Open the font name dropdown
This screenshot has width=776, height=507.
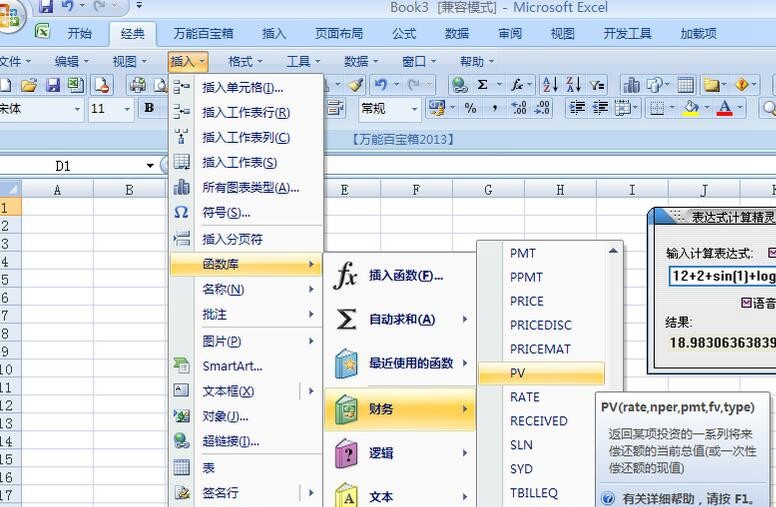click(x=77, y=108)
